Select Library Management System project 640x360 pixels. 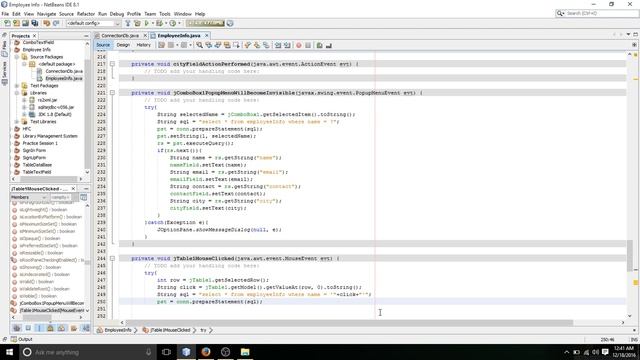pos(50,136)
